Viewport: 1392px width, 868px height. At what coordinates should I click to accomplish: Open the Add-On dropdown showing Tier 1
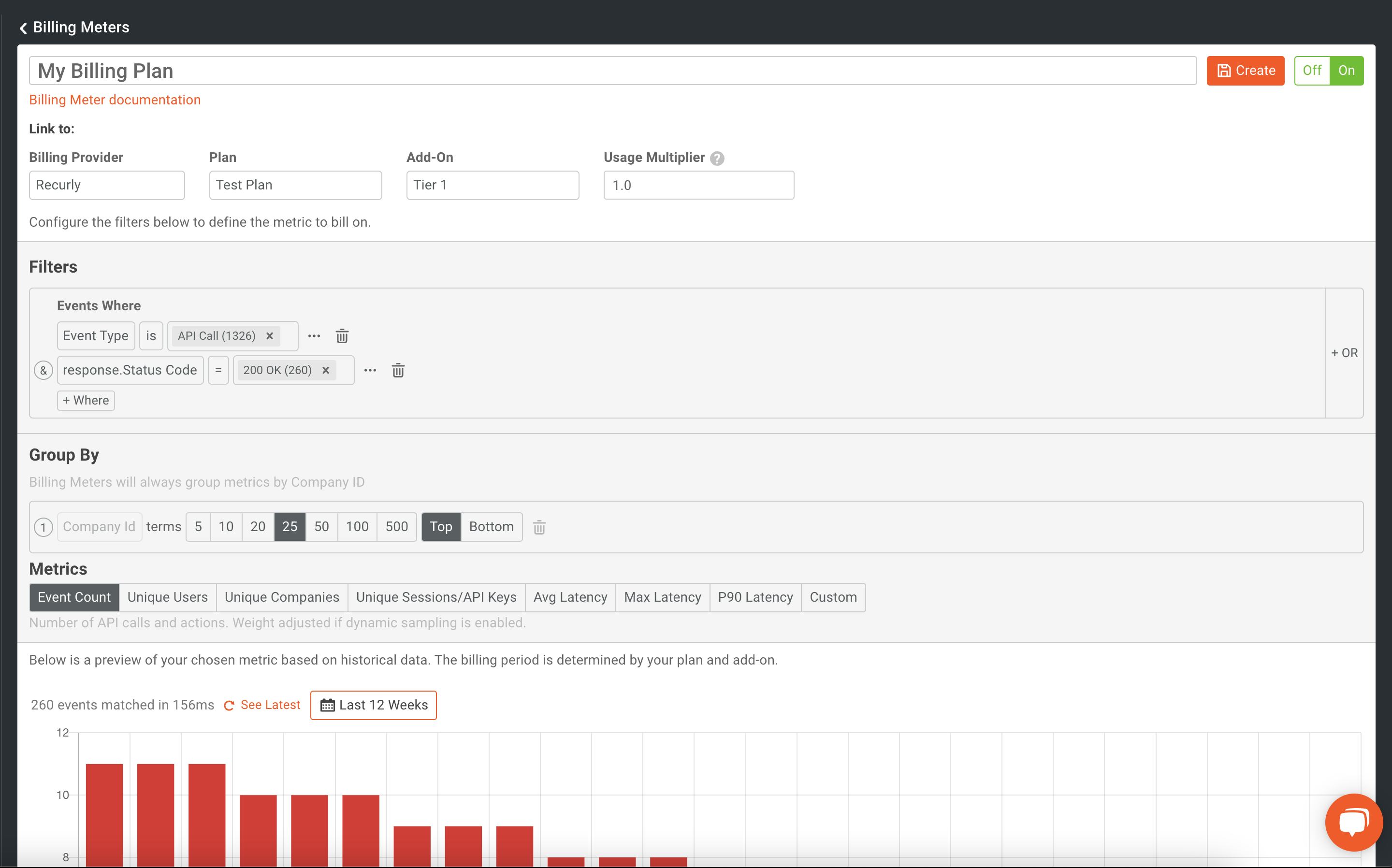[493, 186]
